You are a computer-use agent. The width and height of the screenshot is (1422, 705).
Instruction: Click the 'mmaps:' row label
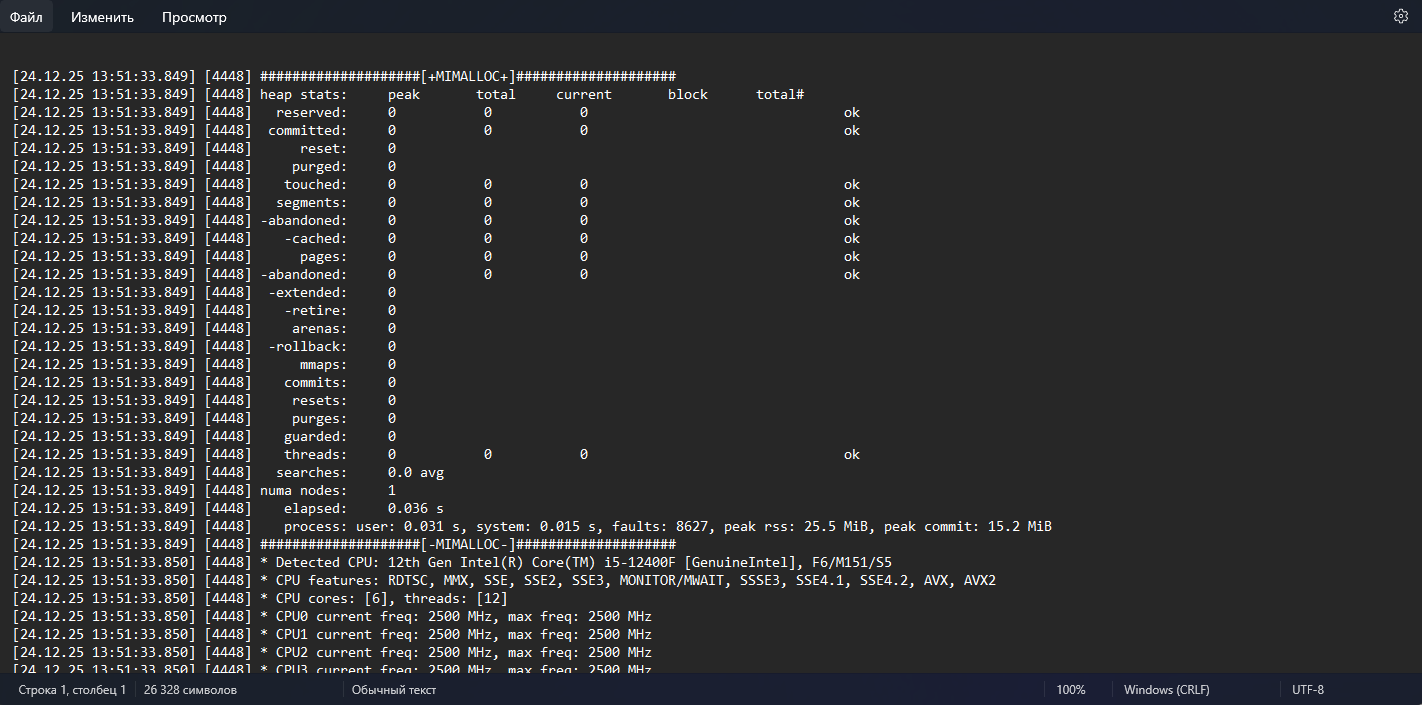tap(324, 364)
